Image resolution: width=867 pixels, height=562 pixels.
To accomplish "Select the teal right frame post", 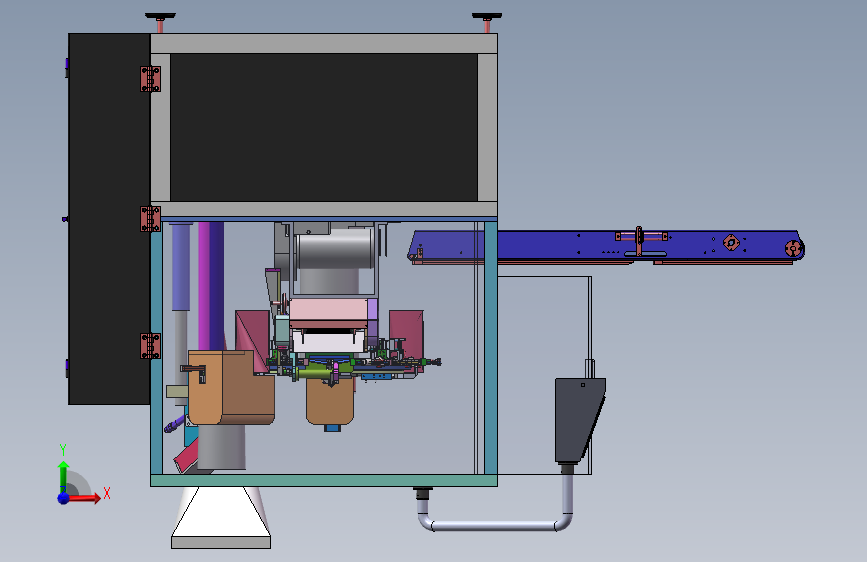I will pyautogui.click(x=490, y=347).
